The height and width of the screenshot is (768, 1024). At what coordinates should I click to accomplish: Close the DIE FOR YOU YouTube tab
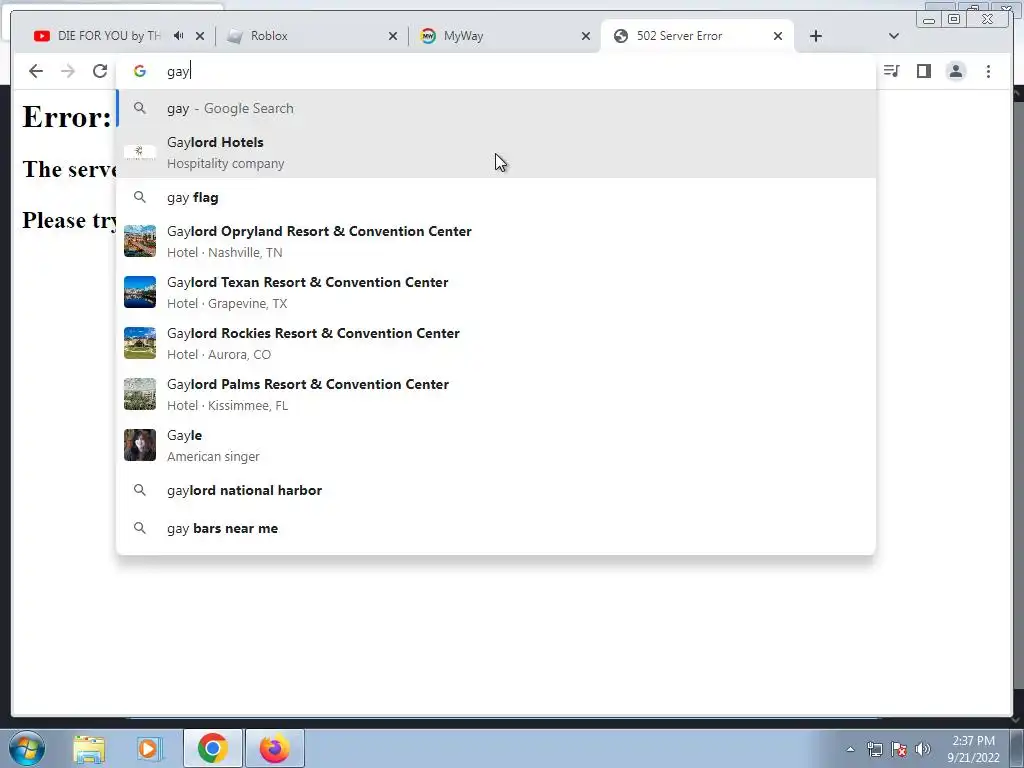[x=200, y=36]
